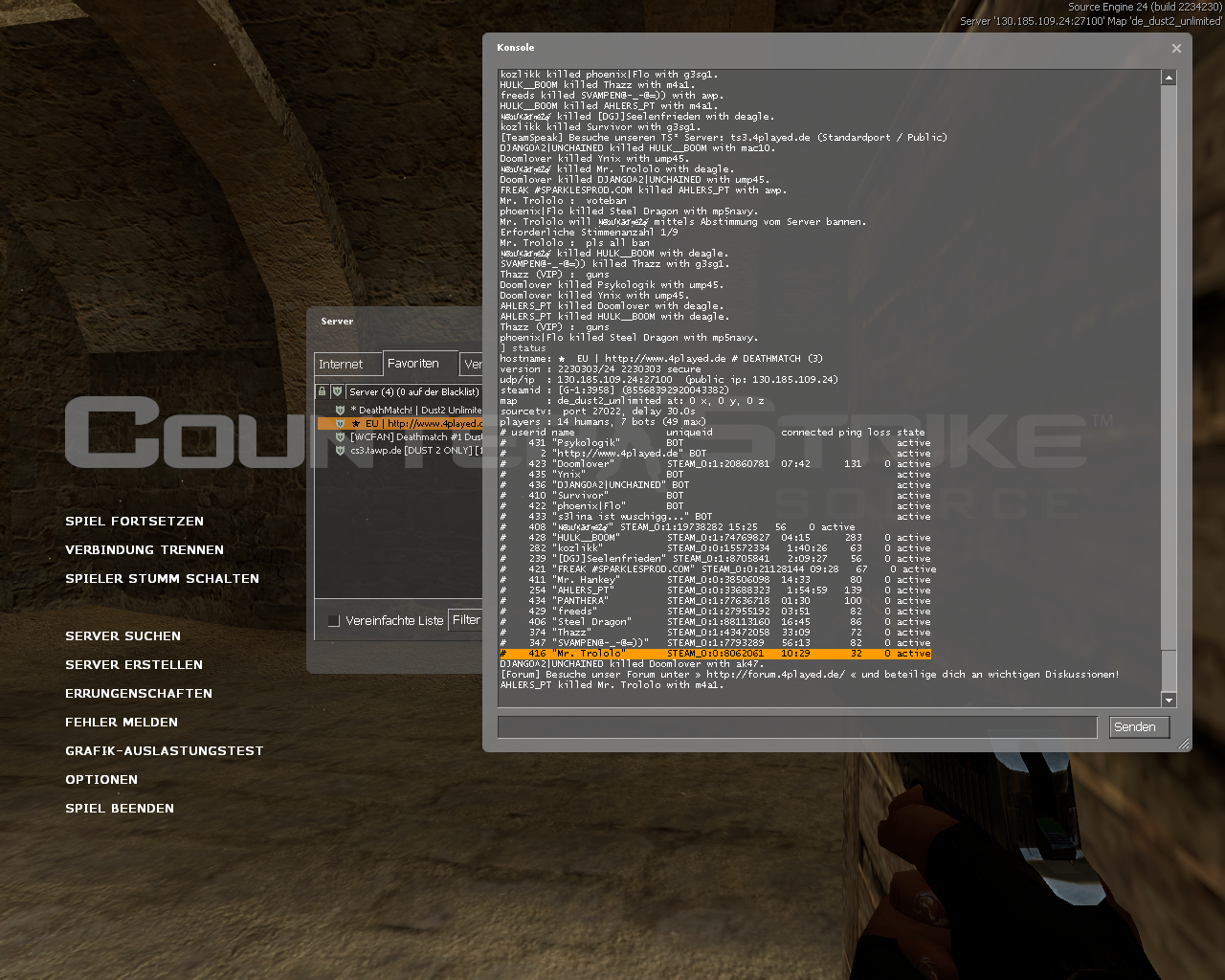Switch to the Favoriten tab
The width and height of the screenshot is (1225, 980).
tap(419, 364)
